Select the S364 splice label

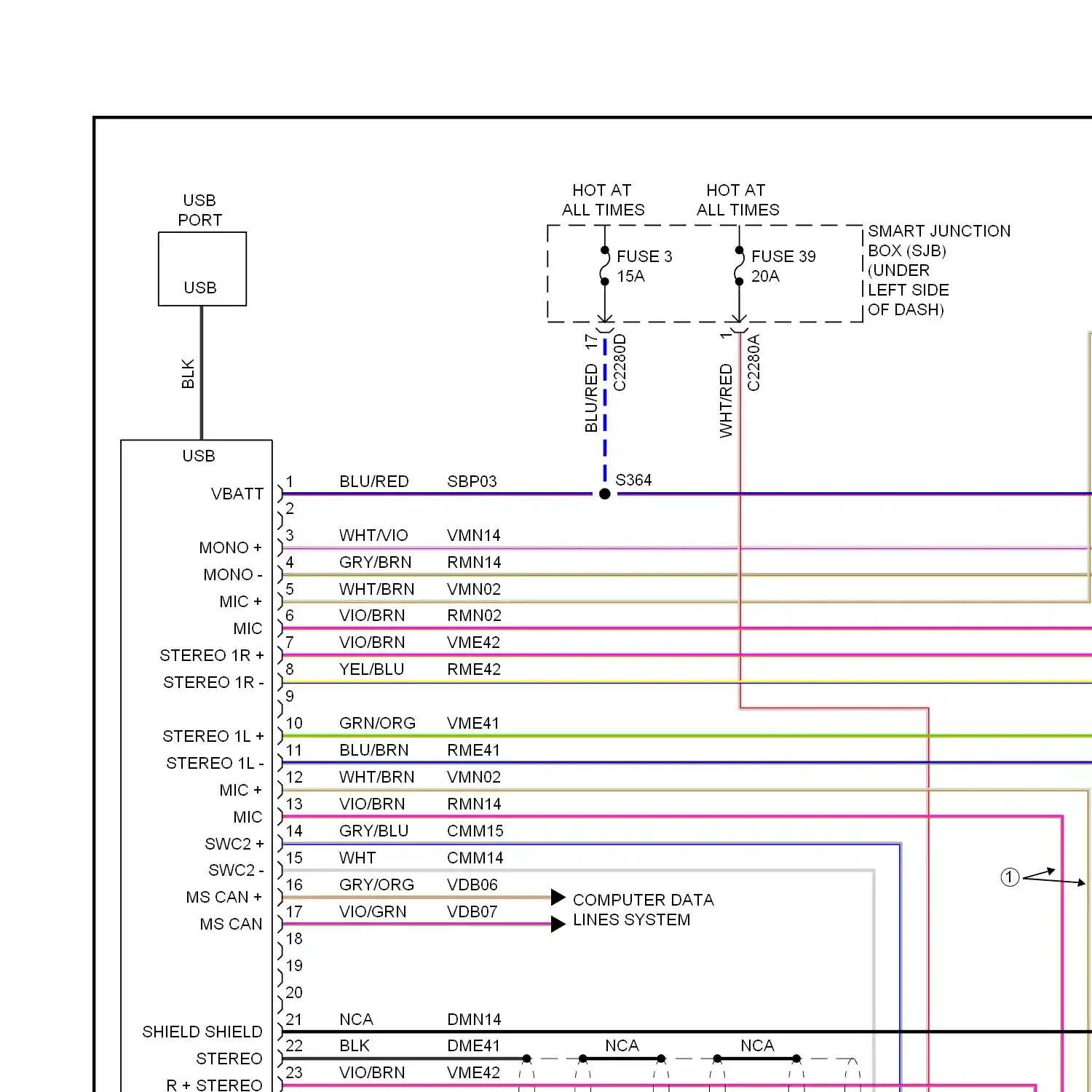633,480
